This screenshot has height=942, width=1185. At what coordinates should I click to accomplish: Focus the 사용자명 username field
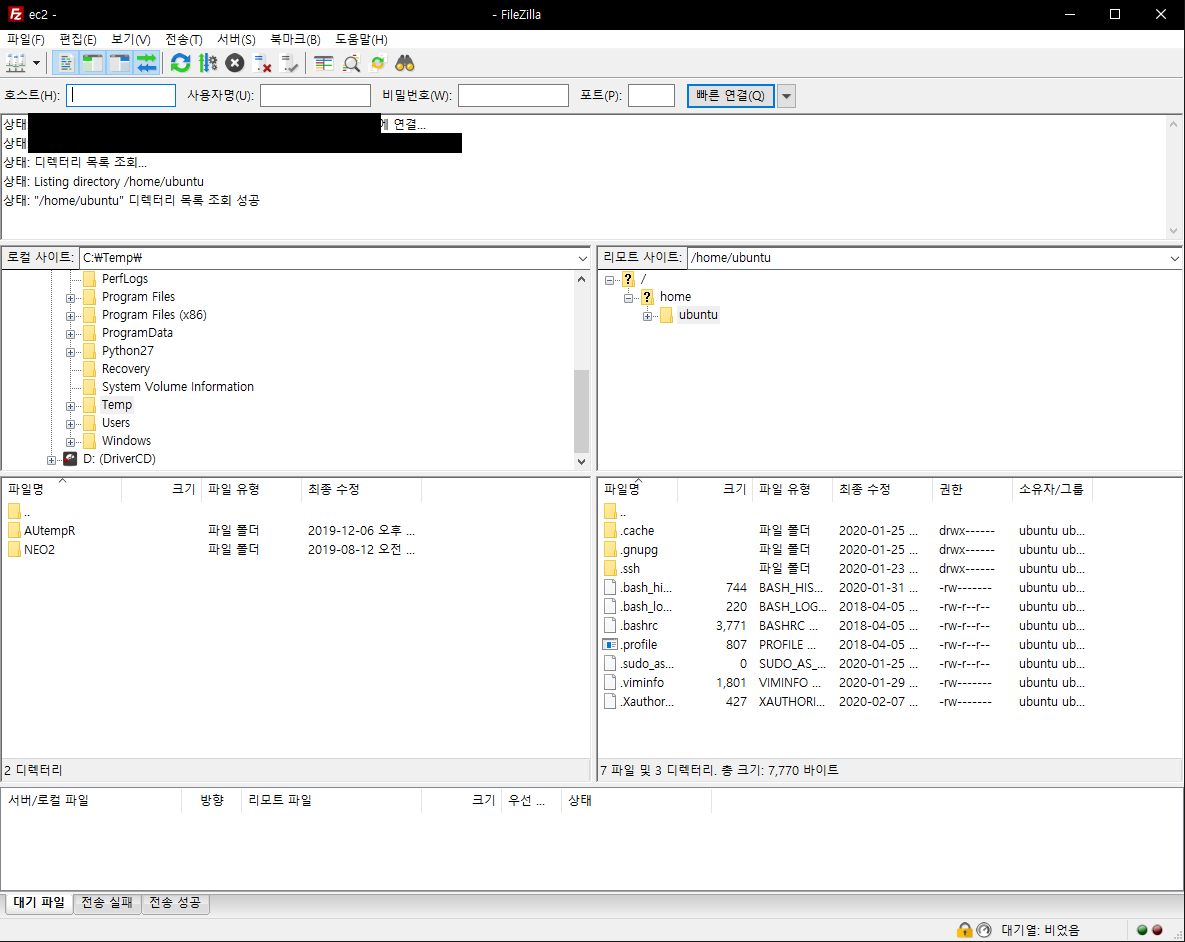click(315, 95)
